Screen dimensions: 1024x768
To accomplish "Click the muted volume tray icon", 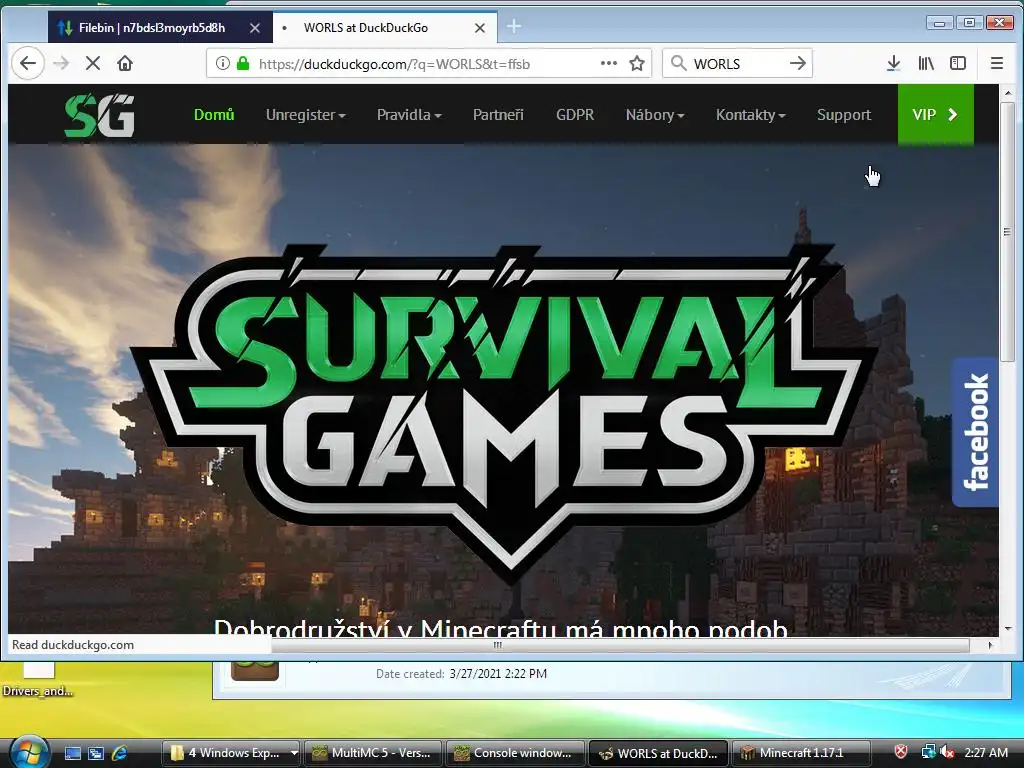I will (x=946, y=752).
